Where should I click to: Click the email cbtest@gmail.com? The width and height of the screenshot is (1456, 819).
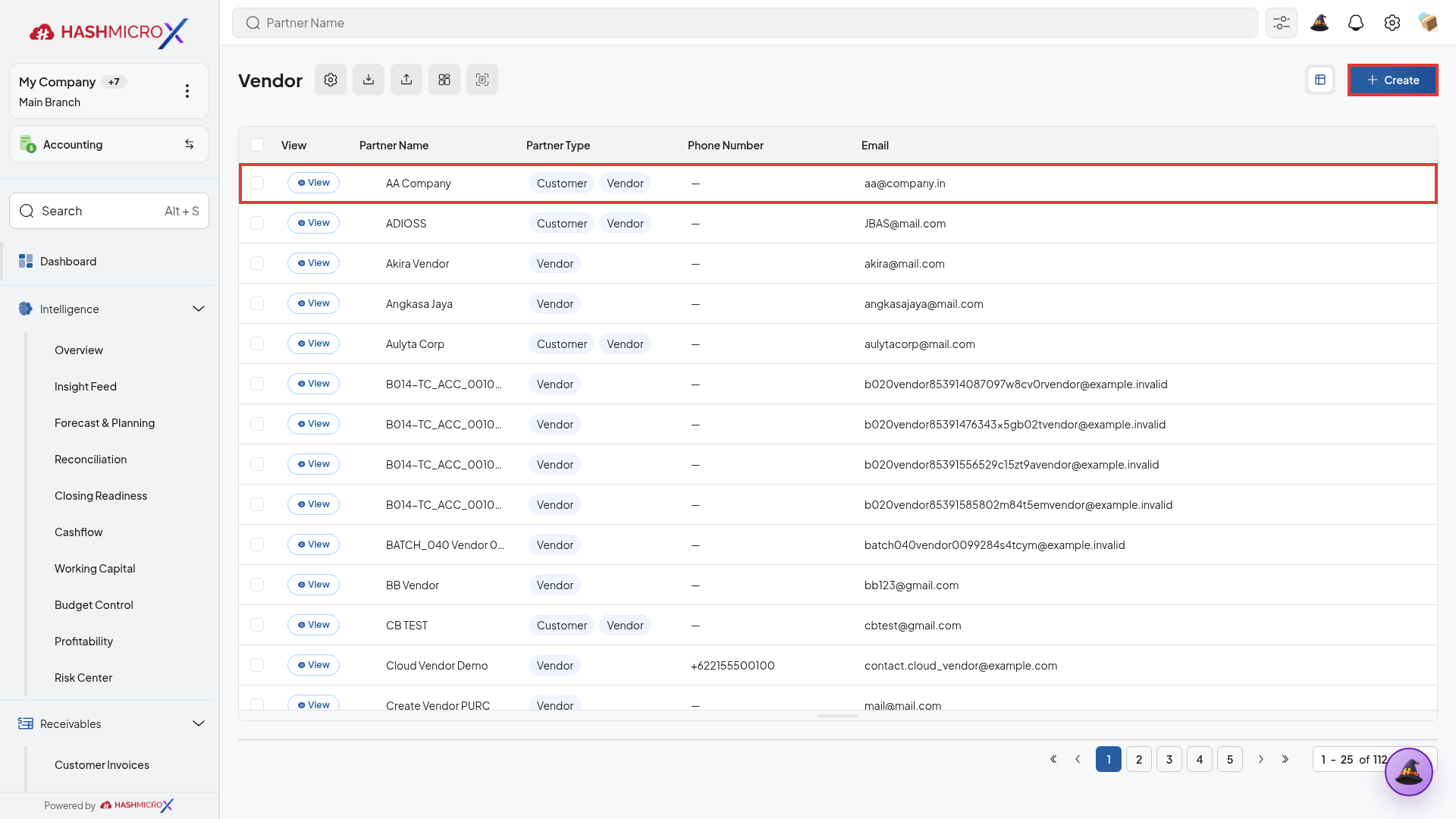click(912, 626)
